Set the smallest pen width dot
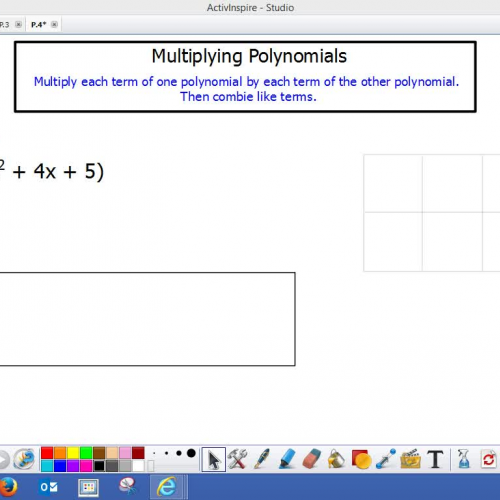This screenshot has height=500, width=500. [x=154, y=453]
